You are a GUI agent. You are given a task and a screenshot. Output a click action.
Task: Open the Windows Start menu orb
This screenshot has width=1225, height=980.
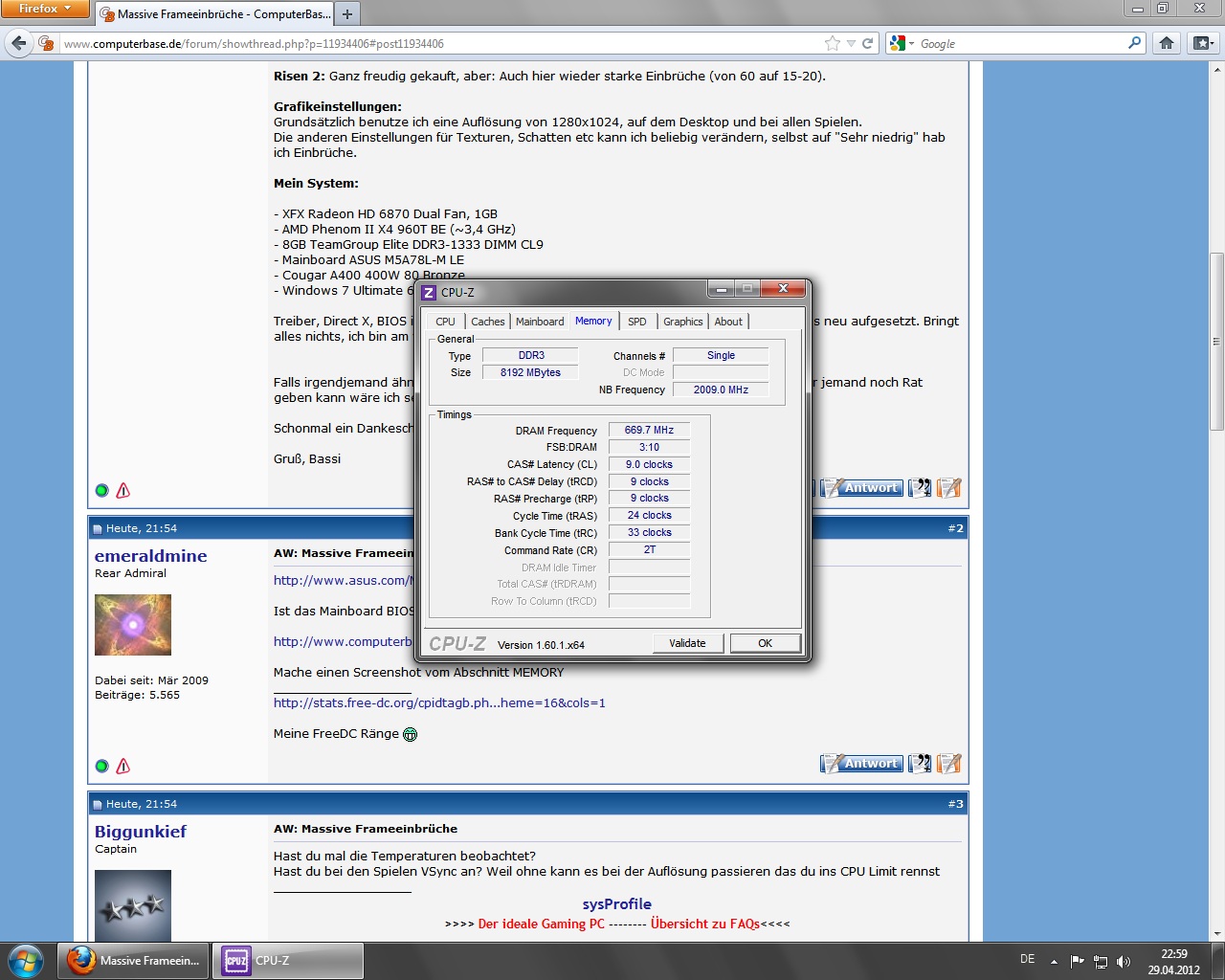click(x=26, y=960)
